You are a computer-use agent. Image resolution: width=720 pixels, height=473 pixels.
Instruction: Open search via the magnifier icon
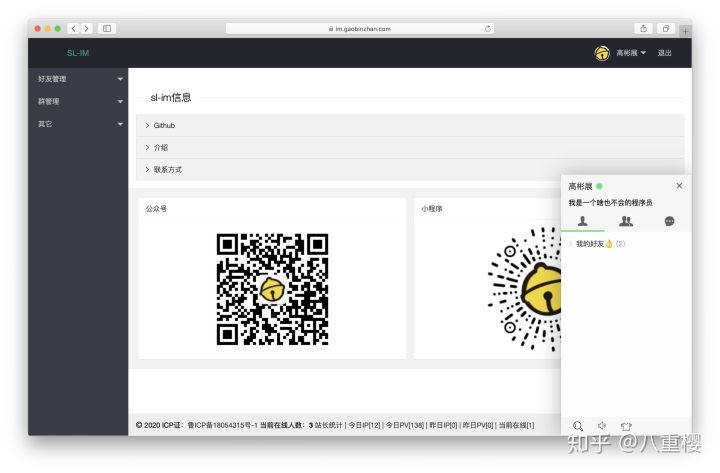tap(578, 426)
